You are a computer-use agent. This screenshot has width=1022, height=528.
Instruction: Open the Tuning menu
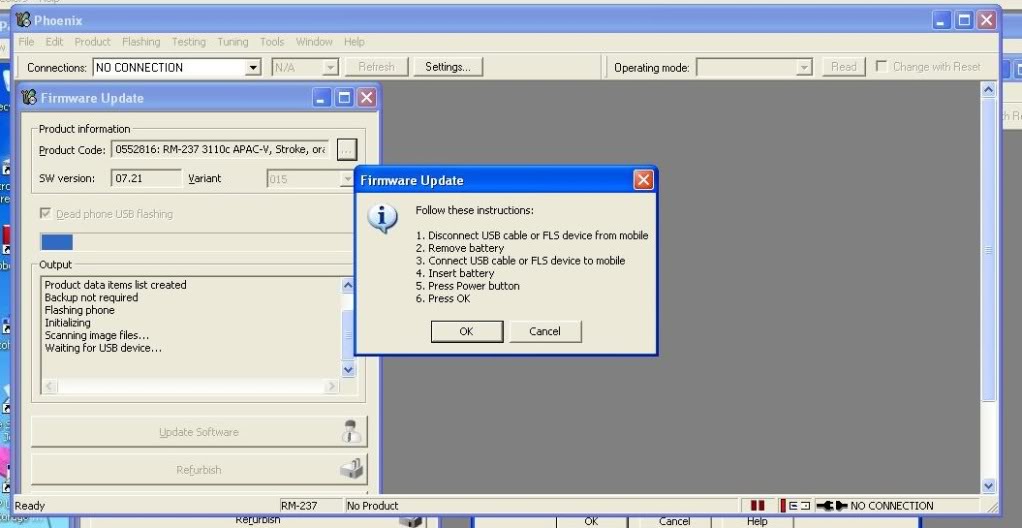233,42
